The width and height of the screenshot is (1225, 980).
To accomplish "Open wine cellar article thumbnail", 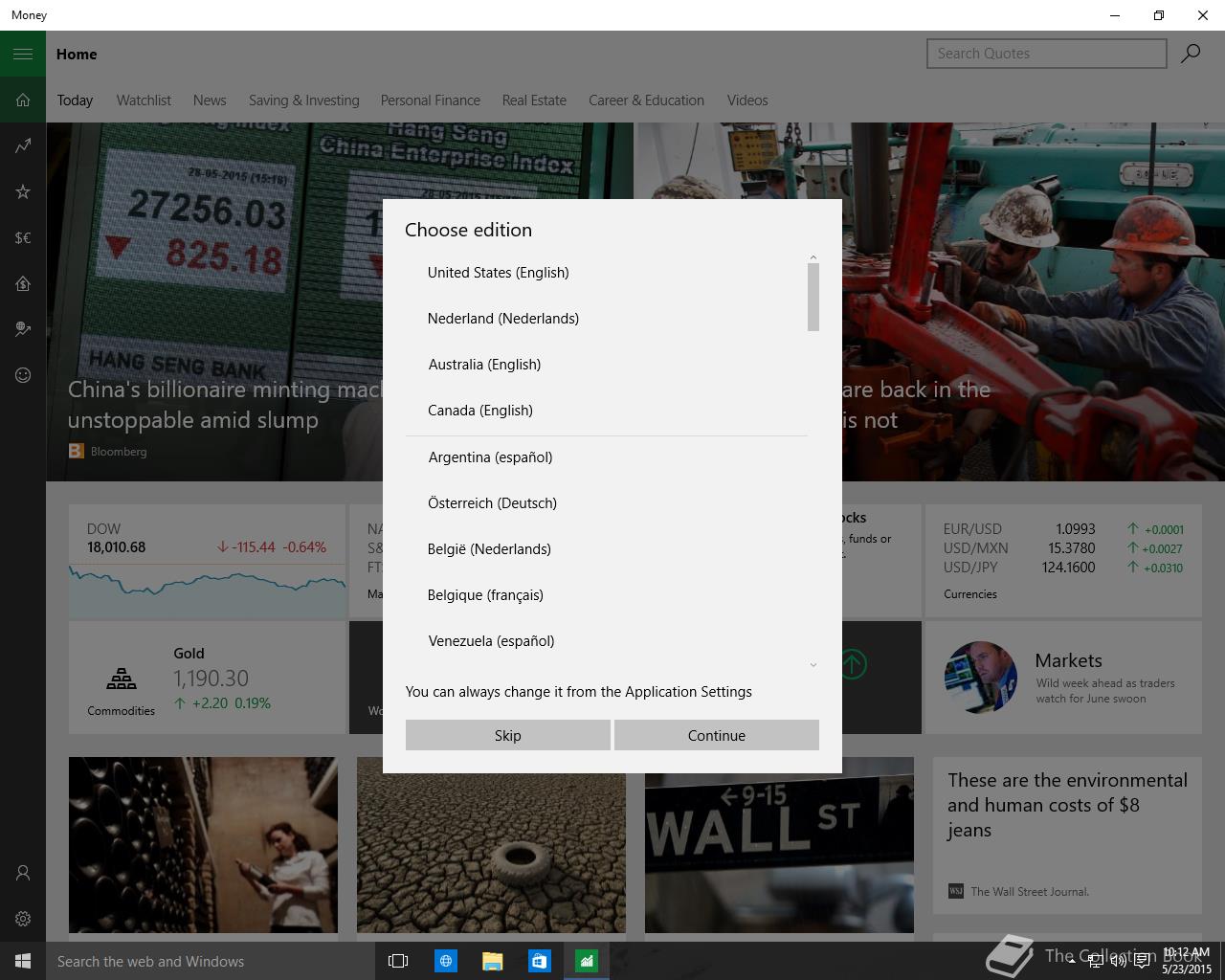I will [x=203, y=845].
